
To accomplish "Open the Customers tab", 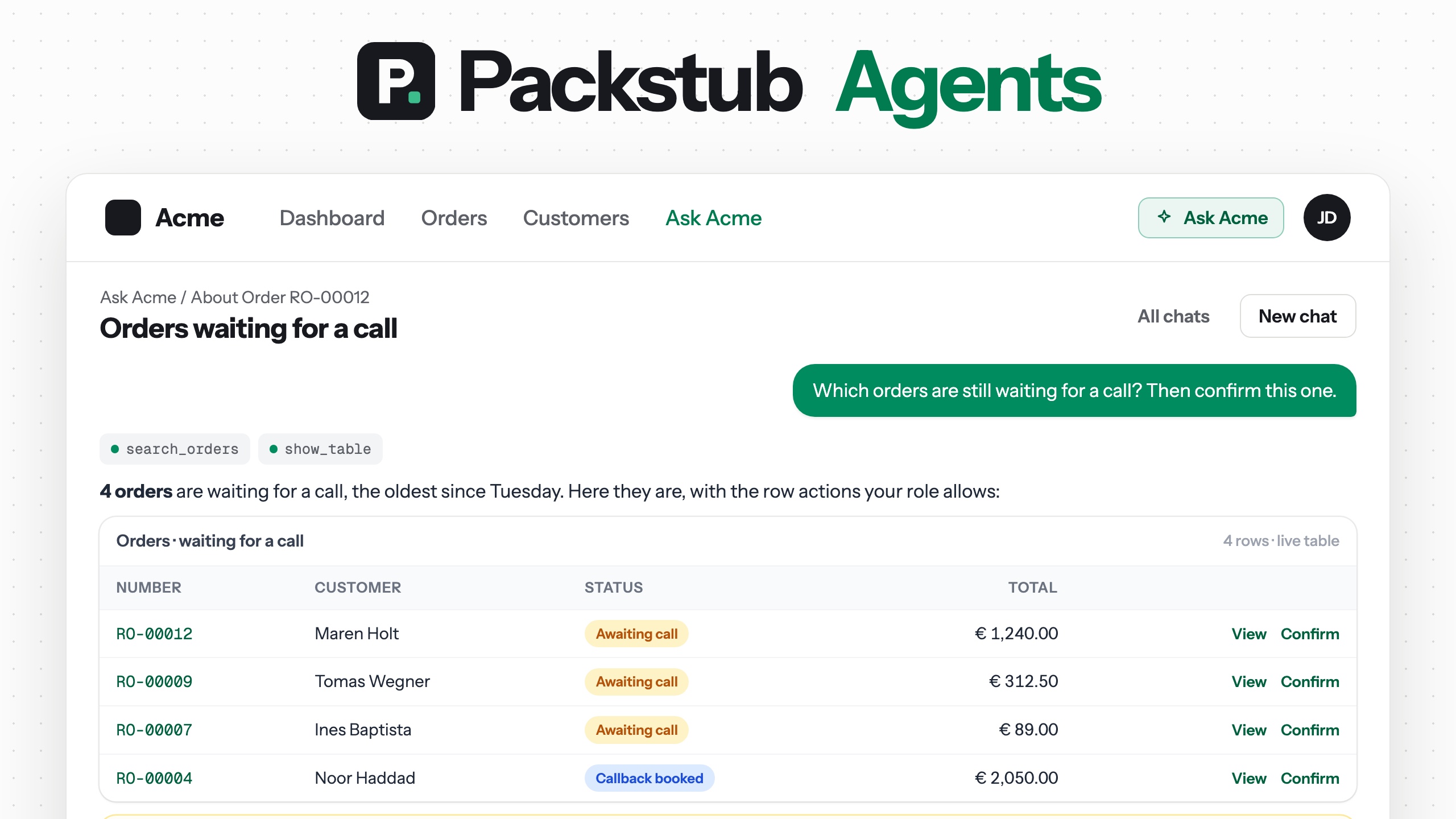I will [x=576, y=218].
